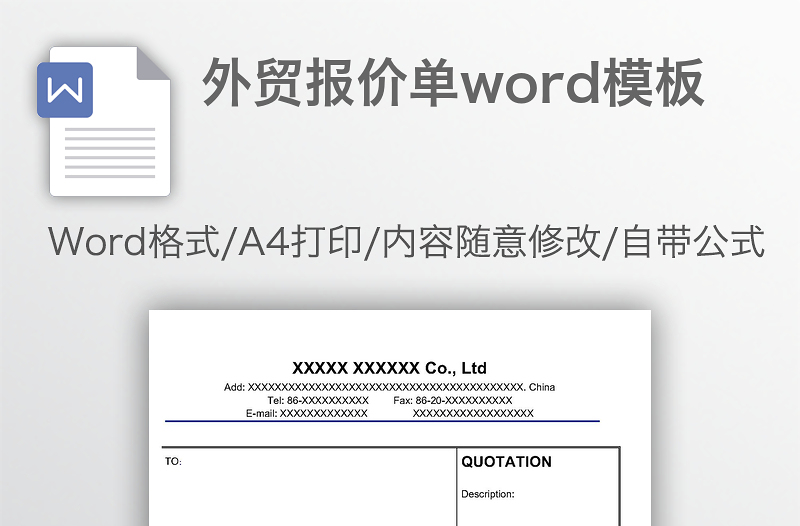Click the company name 'XXXXX XXXXXX Co., Ltd'

tap(389, 368)
